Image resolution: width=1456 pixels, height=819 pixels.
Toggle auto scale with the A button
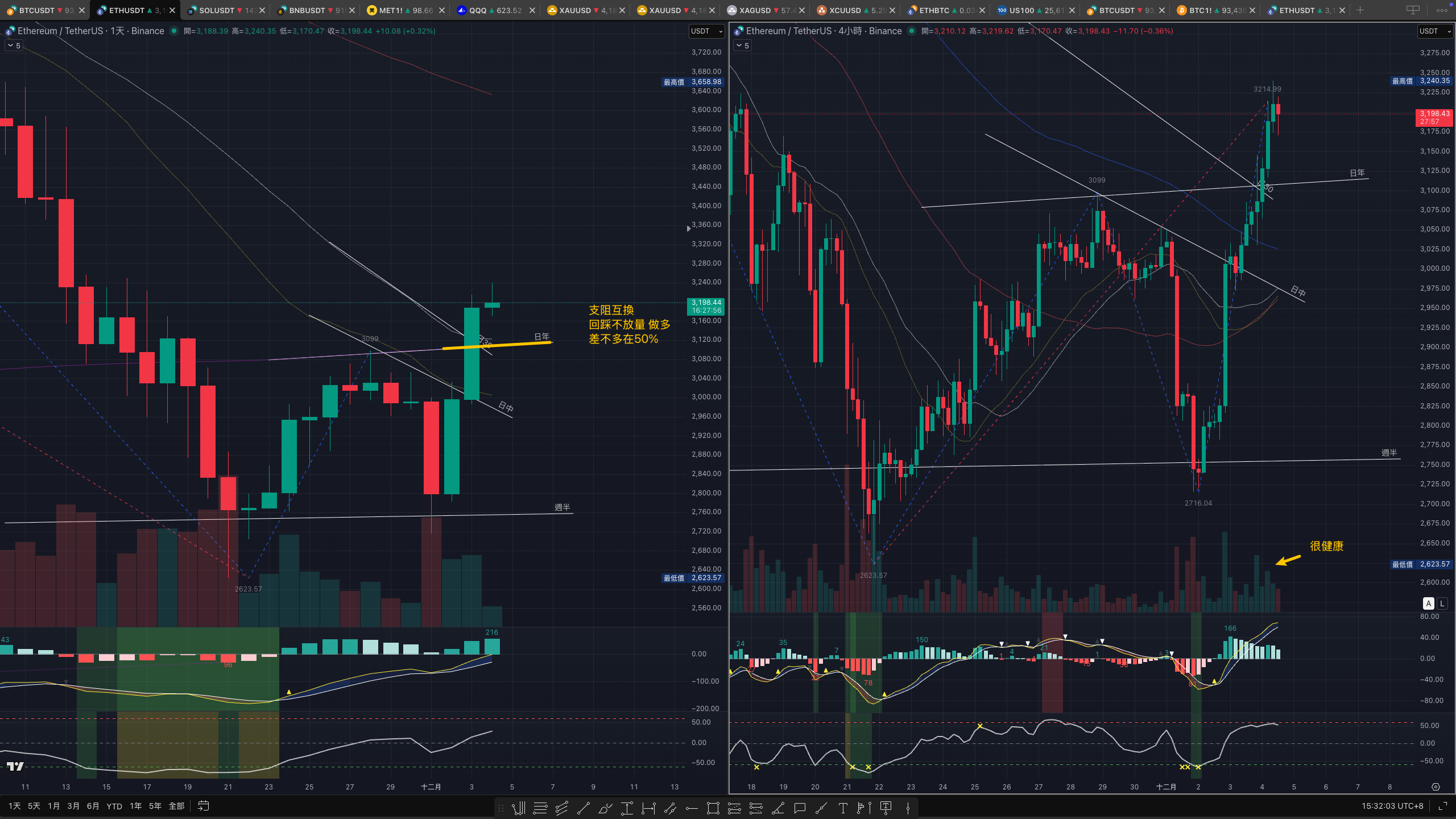point(1429,603)
